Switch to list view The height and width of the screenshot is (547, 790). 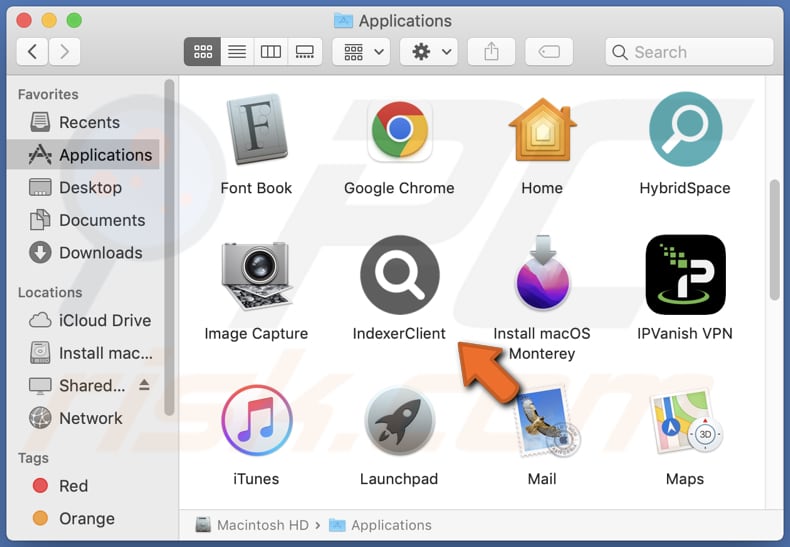[x=237, y=52]
